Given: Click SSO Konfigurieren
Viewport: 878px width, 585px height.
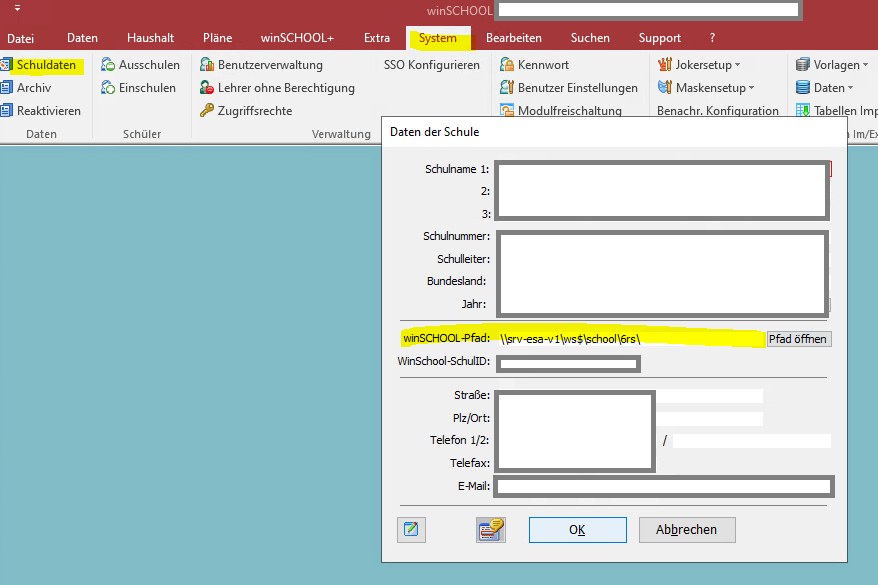Looking at the screenshot, I should click(432, 65).
